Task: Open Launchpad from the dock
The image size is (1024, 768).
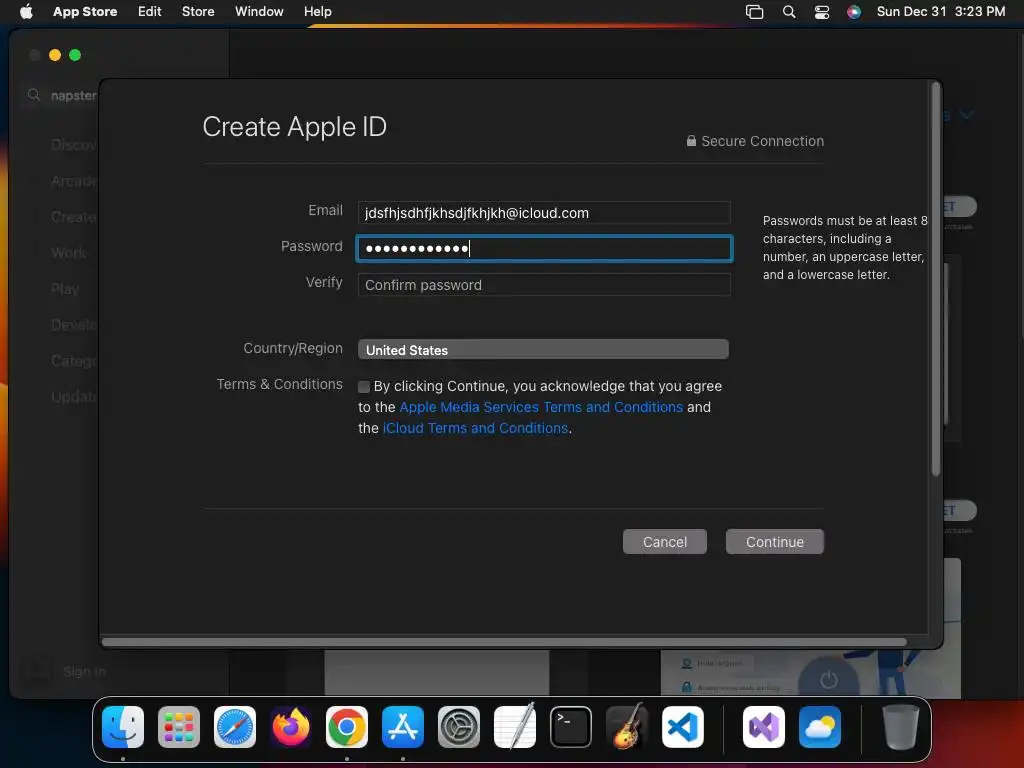Action: click(179, 727)
